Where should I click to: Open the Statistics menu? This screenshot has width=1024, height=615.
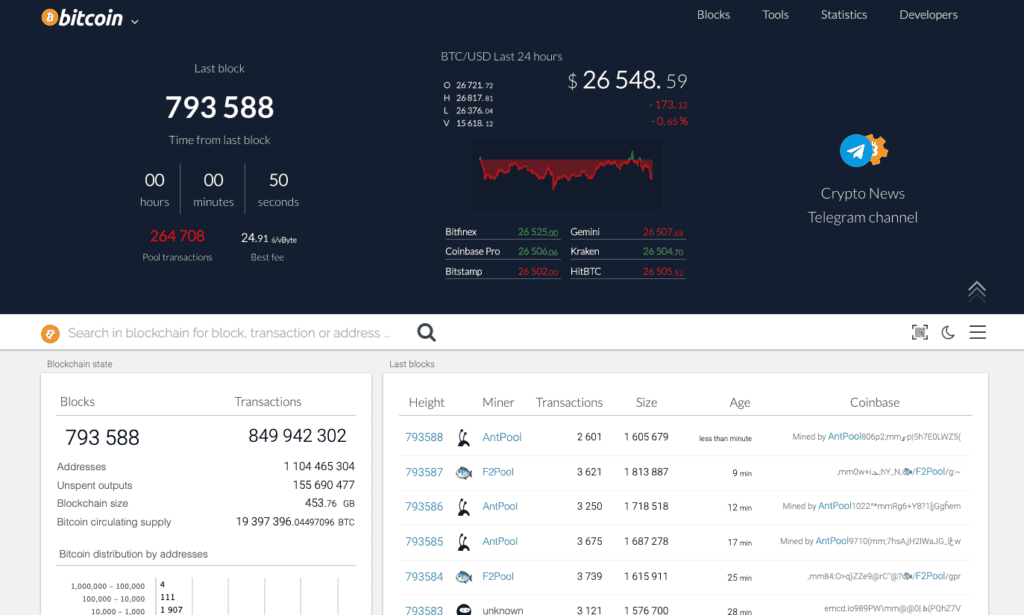click(843, 15)
